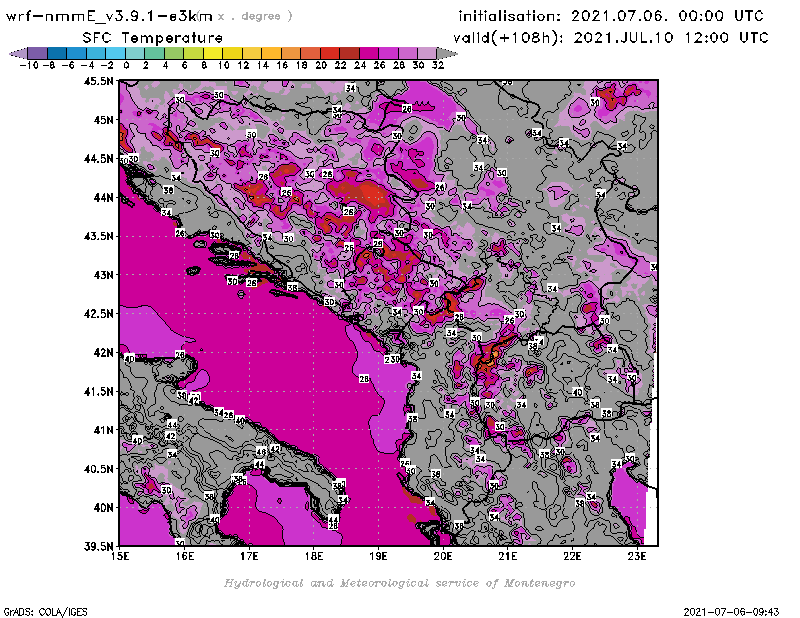Pick the blue legend swatch between -6 and -4
The image size is (800, 618).
tap(77, 53)
